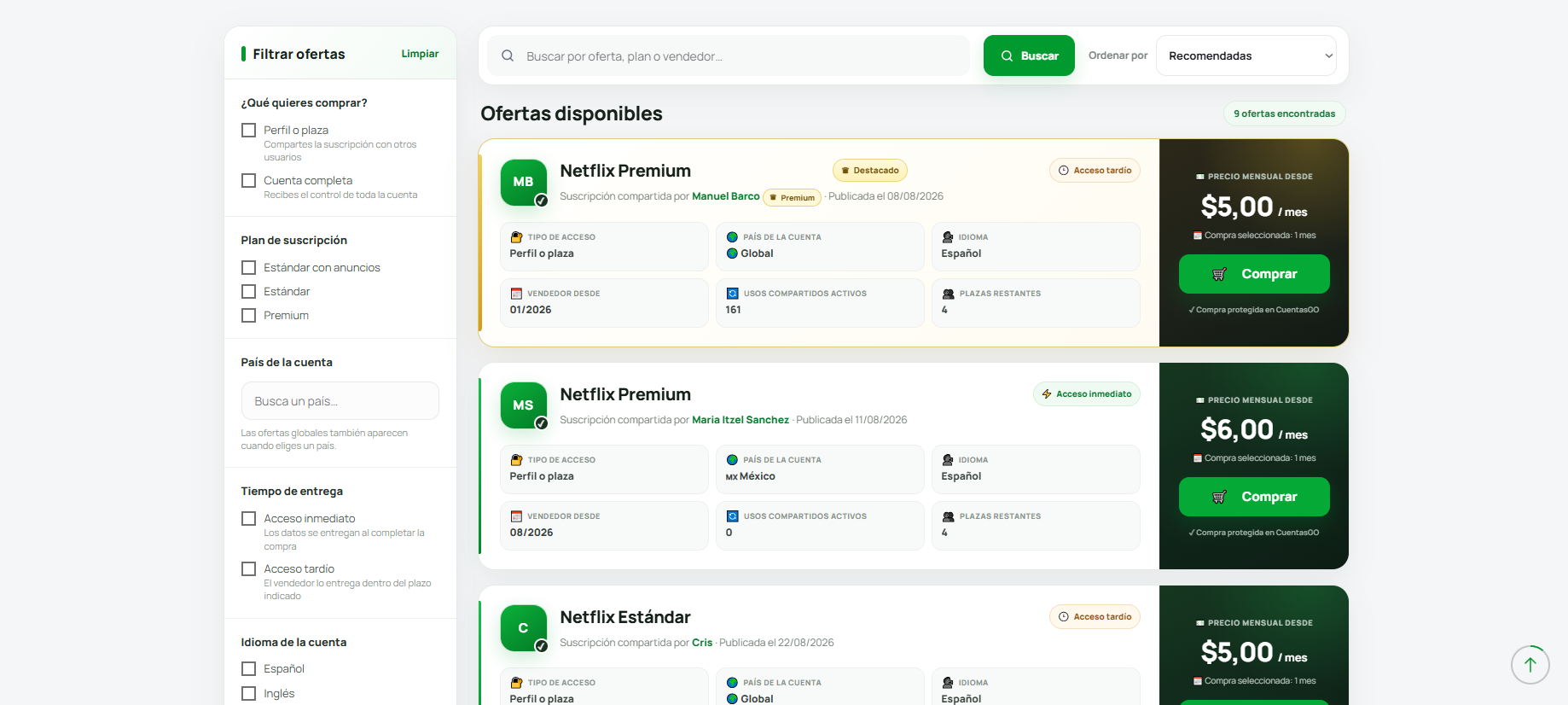1568x705 pixels.
Task: Check the Inglés language filter
Action: click(249, 694)
